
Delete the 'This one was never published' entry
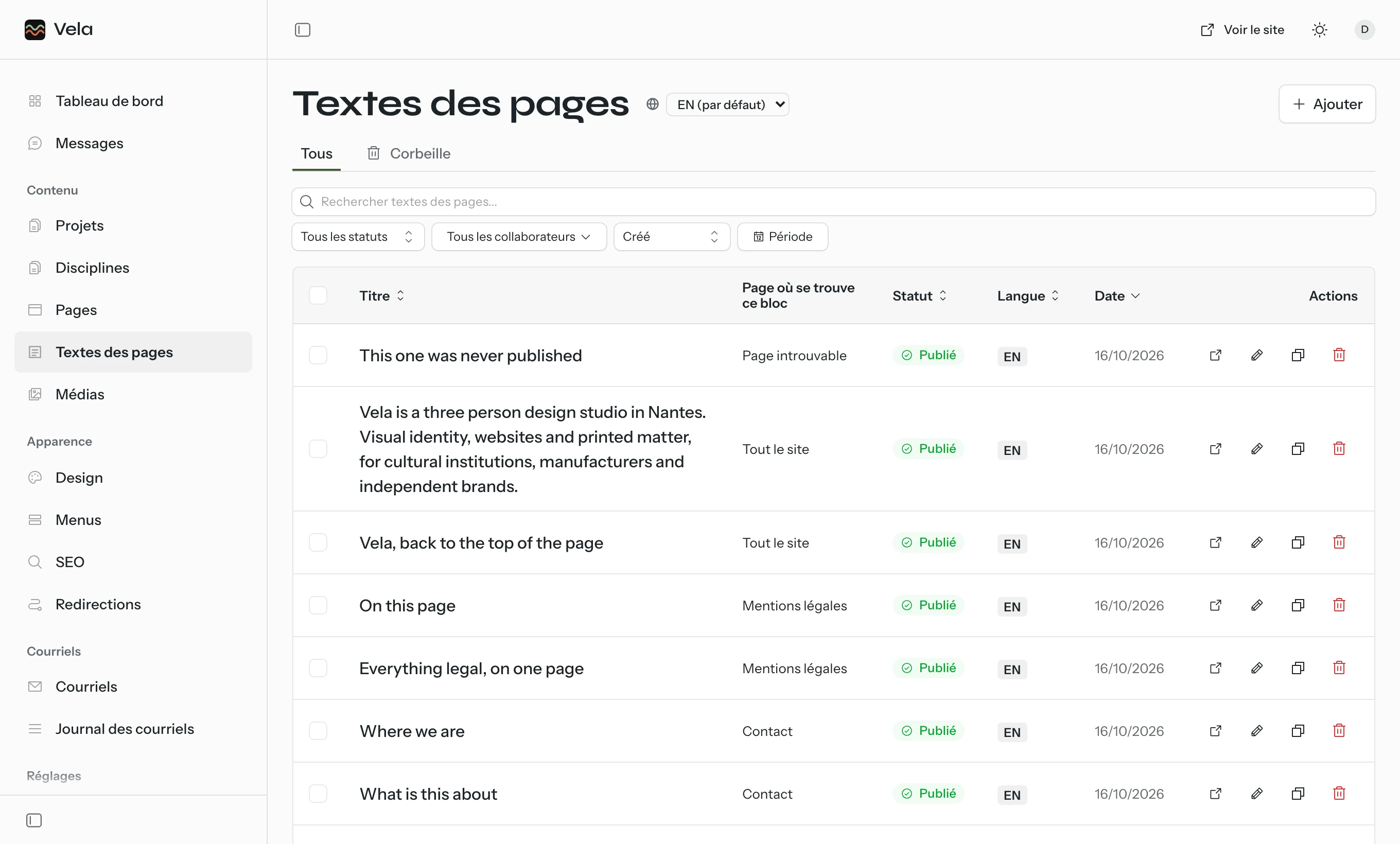(x=1339, y=355)
